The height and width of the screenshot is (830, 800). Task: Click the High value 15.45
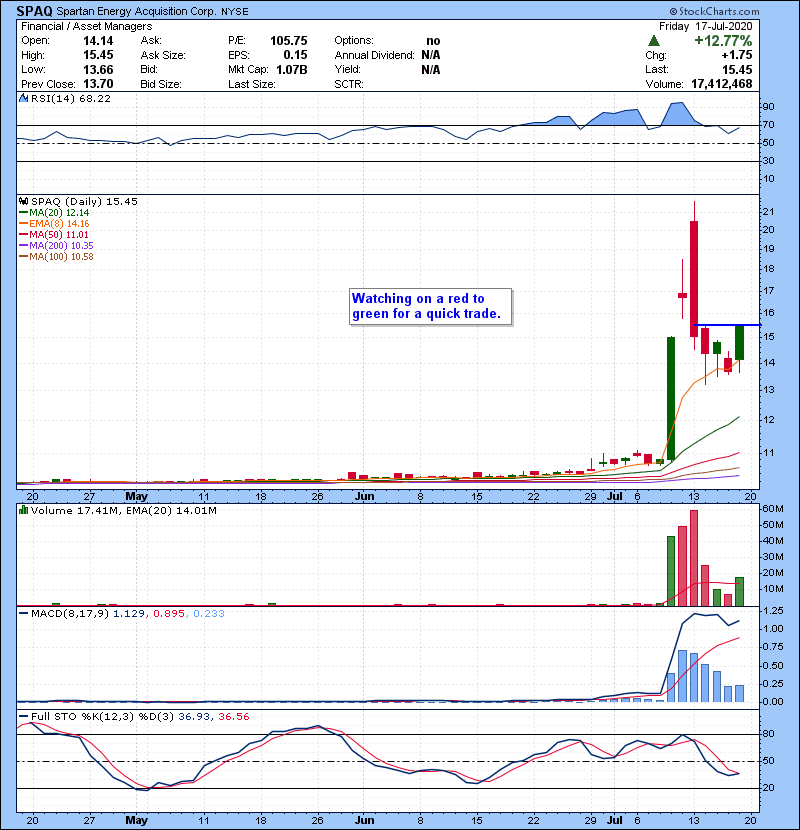(x=98, y=55)
